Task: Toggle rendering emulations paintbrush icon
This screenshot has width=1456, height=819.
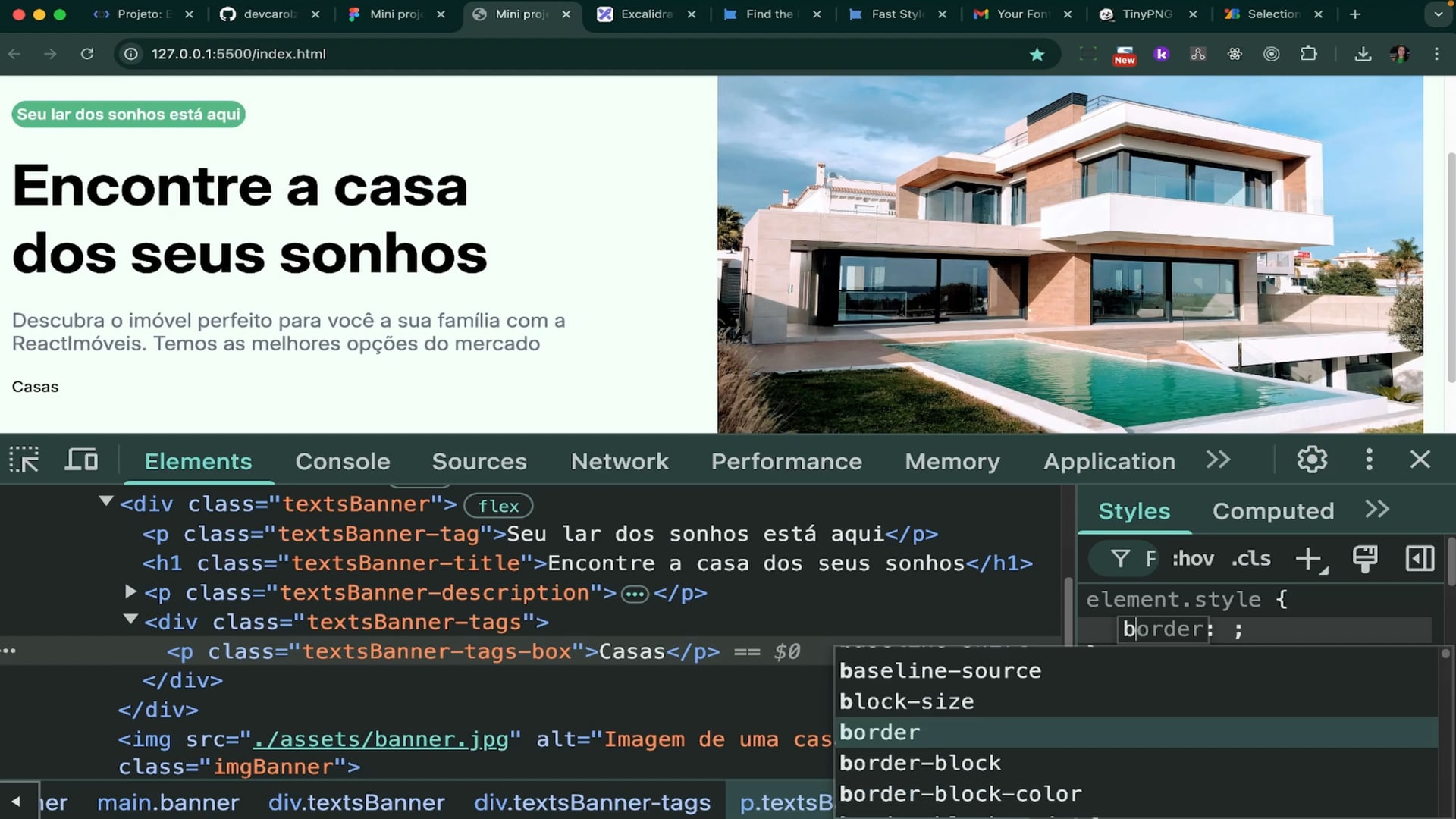Action: point(1364,559)
